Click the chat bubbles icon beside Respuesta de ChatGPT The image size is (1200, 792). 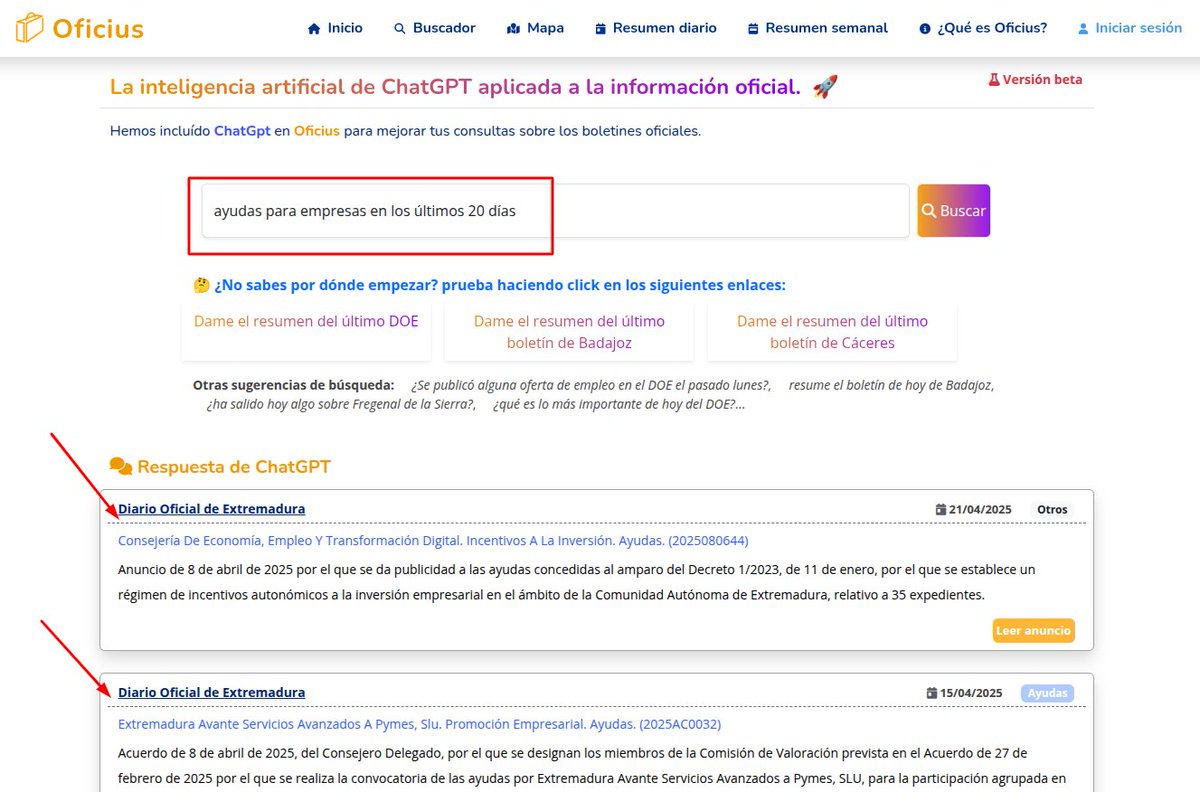[x=121, y=466]
